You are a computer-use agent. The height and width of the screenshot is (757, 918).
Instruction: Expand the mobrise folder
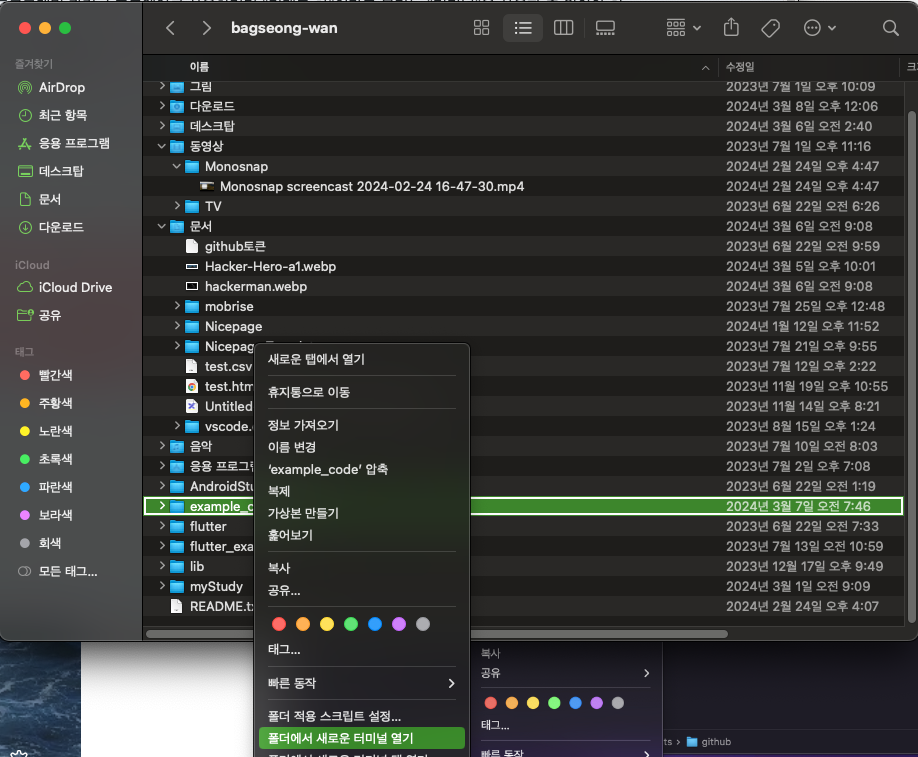pyautogui.click(x=177, y=306)
